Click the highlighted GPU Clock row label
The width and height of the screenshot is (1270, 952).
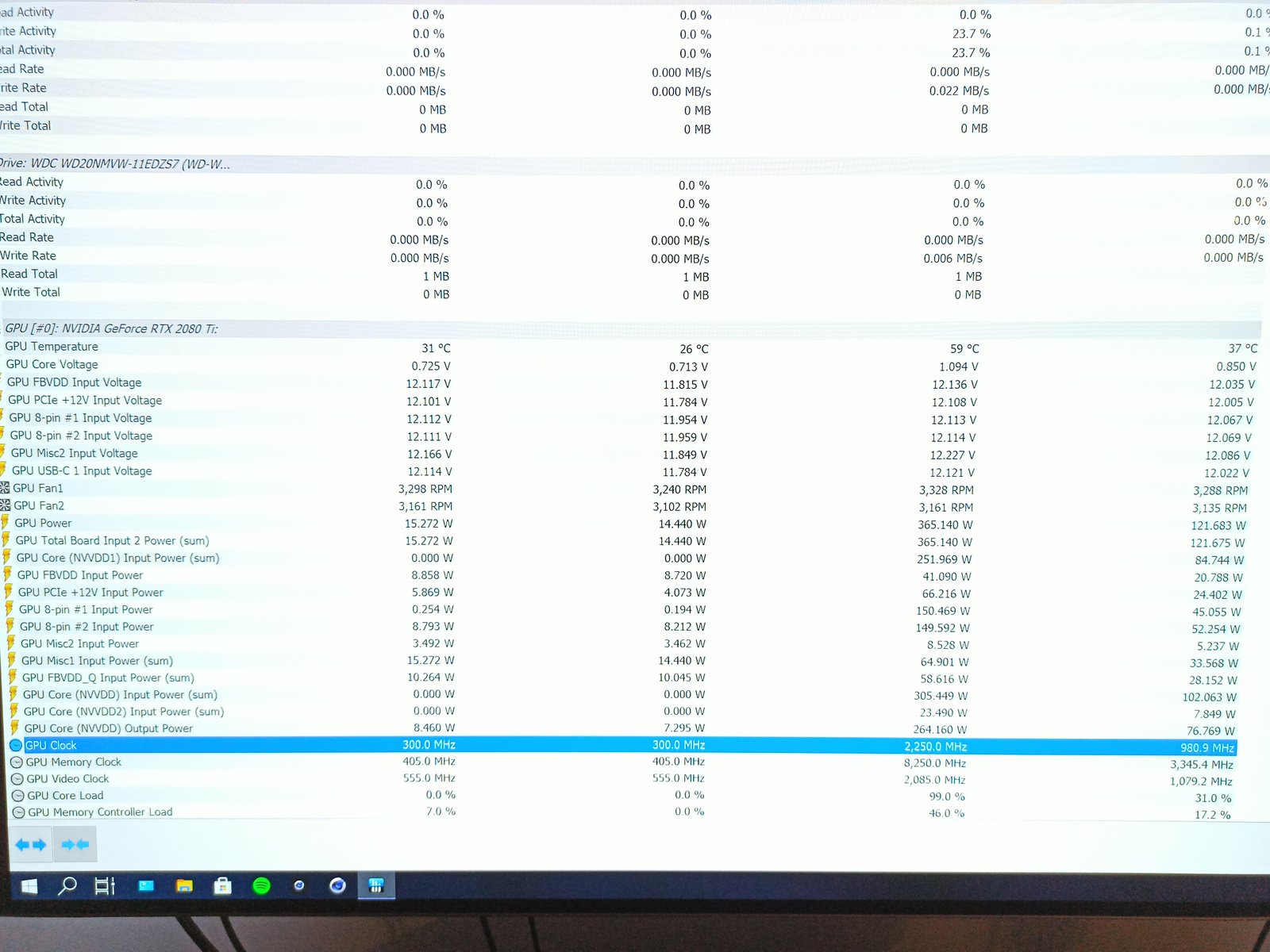pyautogui.click(x=51, y=746)
